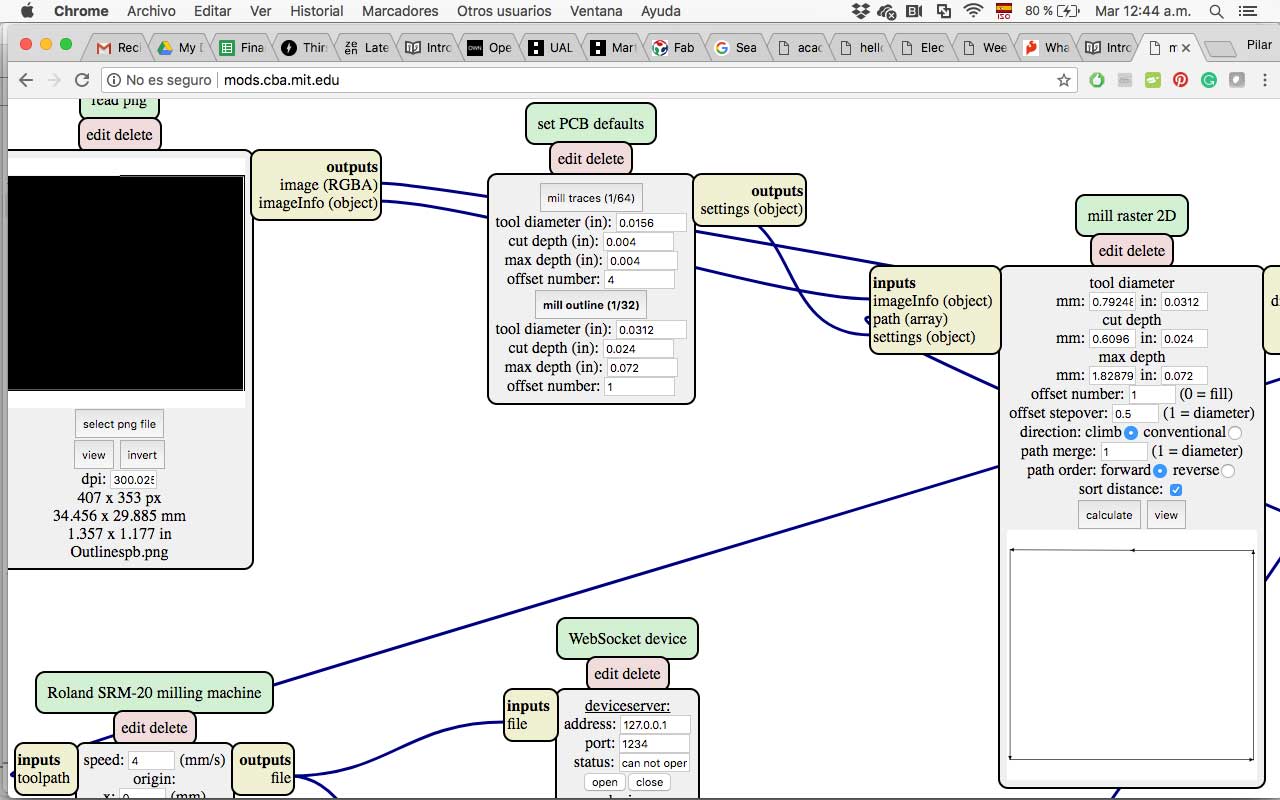Click view button in mill raster 2D

[x=1166, y=515]
